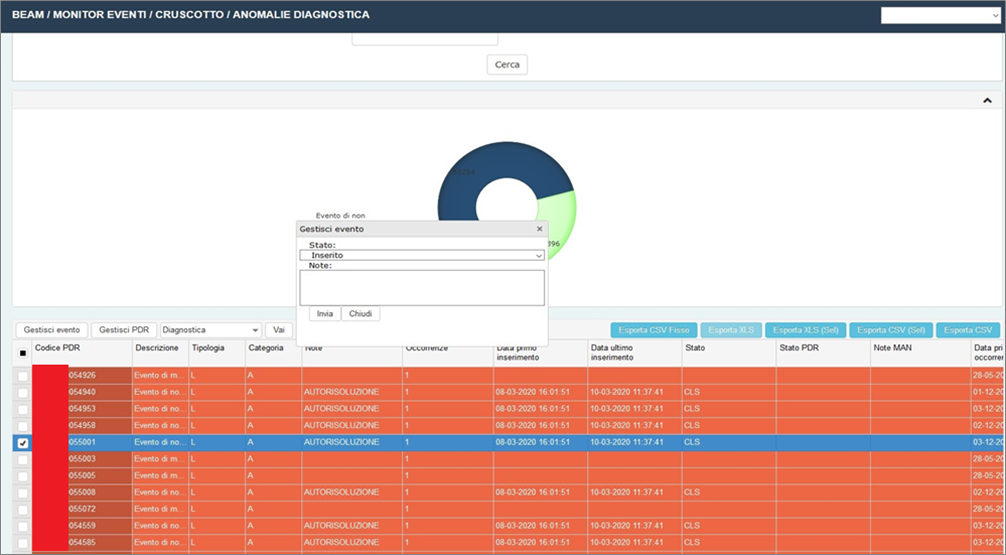Close the Gestisci evento dialog with X
The image size is (1006, 555).
pos(540,229)
